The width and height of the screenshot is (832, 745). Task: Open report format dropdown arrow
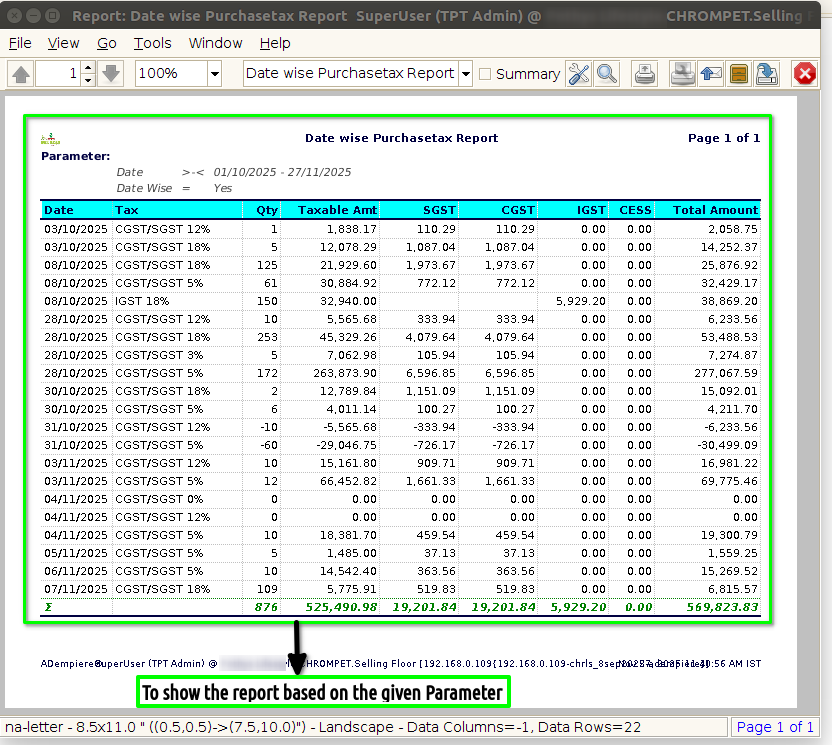click(465, 73)
